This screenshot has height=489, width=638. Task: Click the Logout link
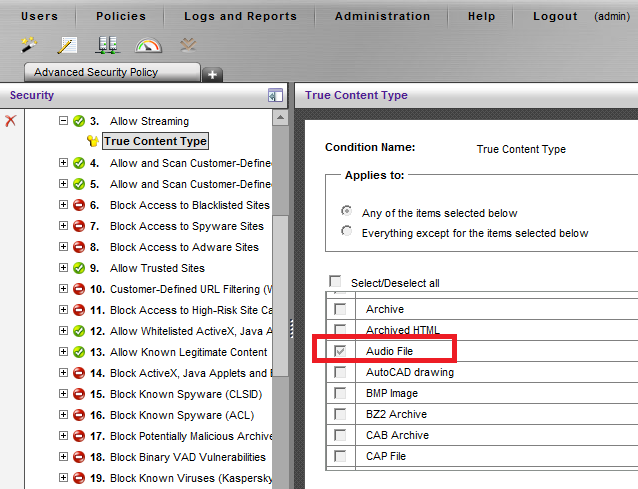click(x=555, y=16)
